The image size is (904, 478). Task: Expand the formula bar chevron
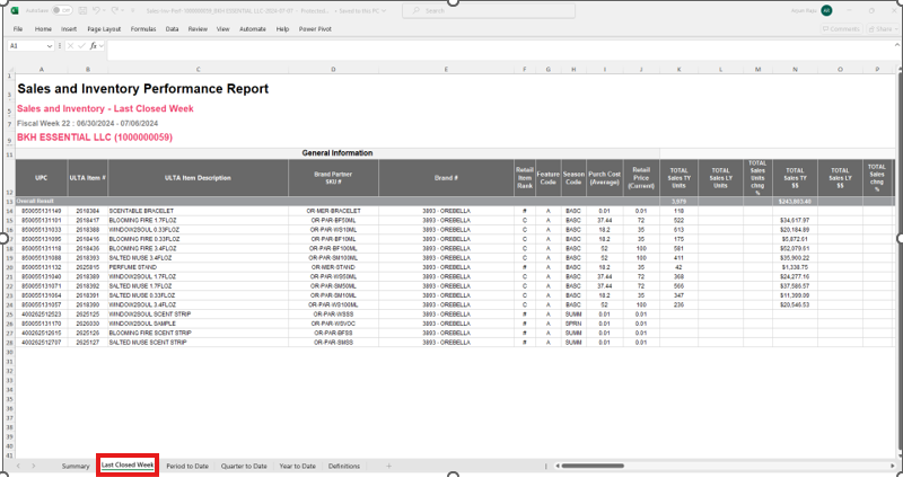tap(895, 46)
